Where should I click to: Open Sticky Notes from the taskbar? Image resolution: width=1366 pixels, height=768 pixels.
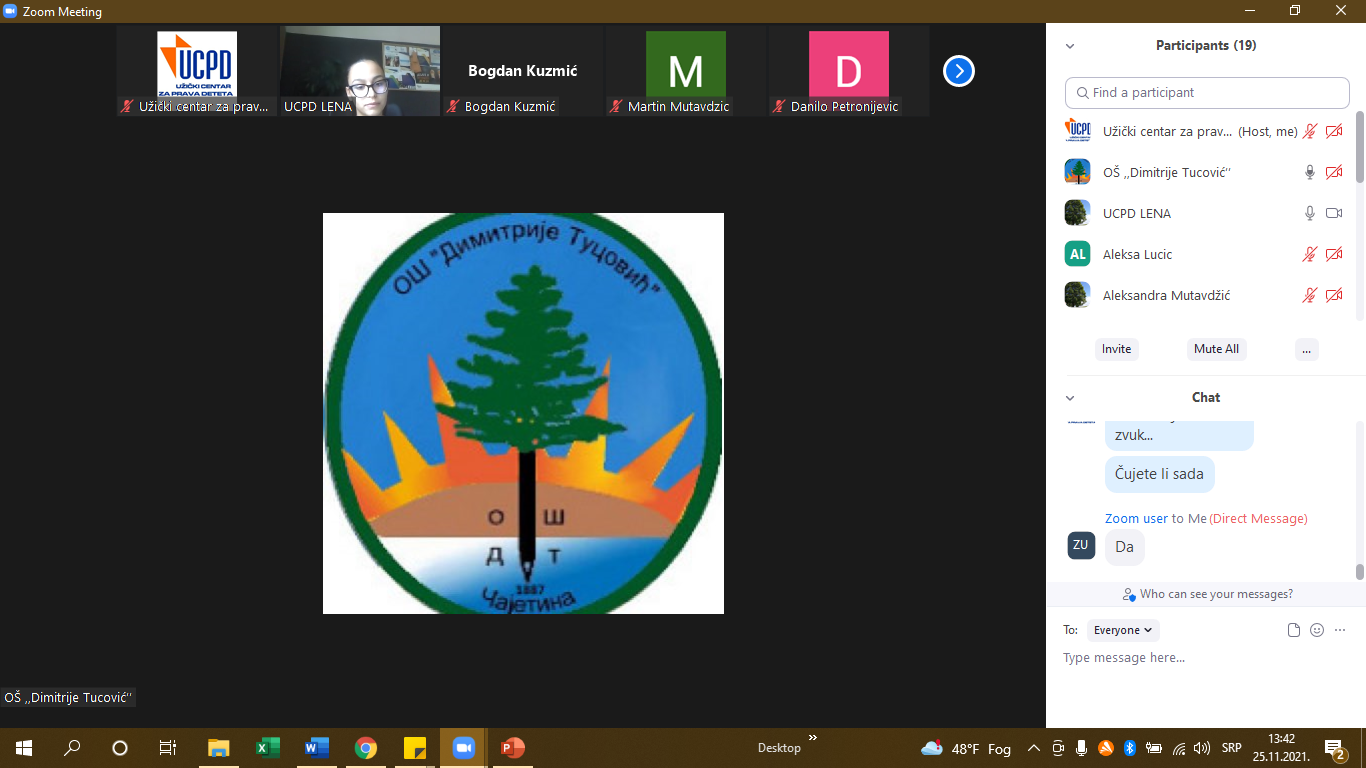[x=414, y=748]
